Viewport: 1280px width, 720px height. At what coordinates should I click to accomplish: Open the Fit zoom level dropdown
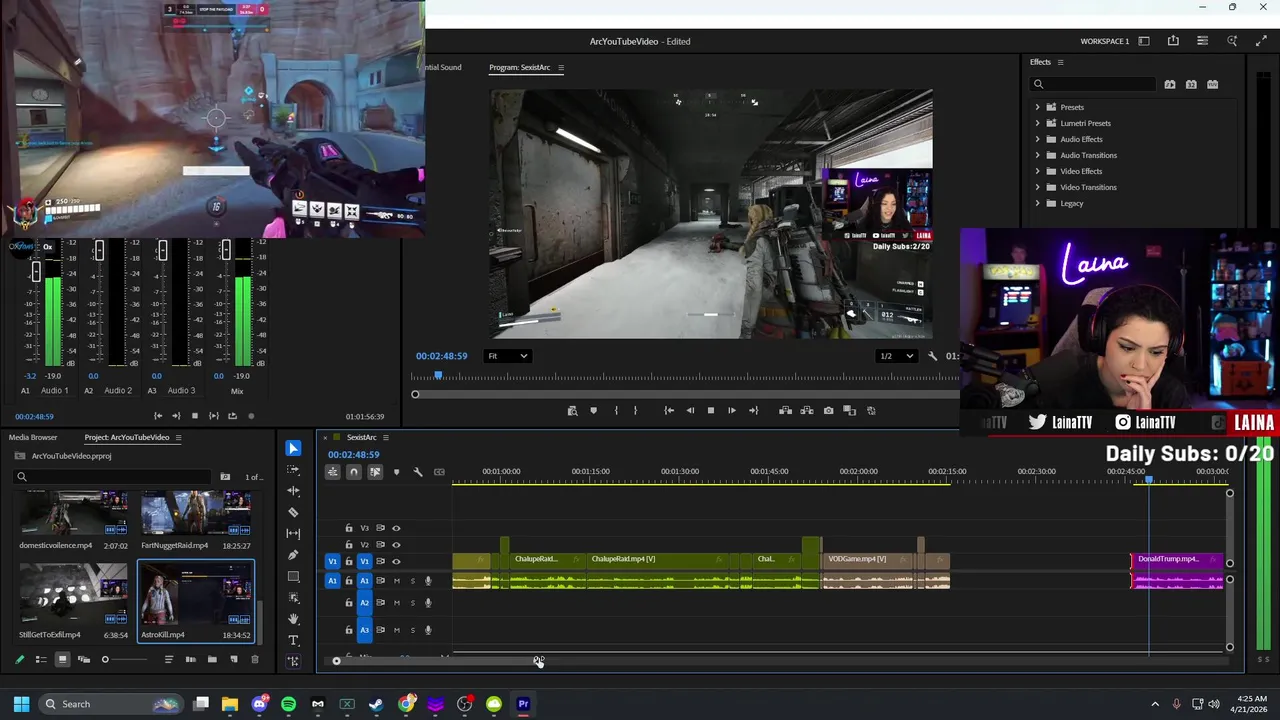(508, 356)
